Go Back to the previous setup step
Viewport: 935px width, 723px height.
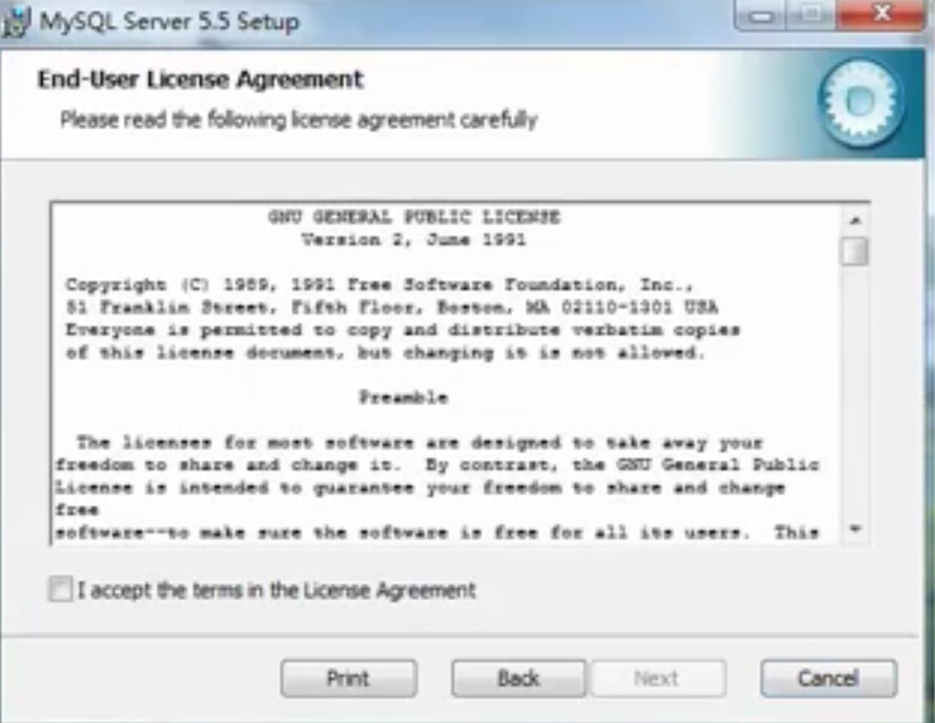[x=519, y=678]
